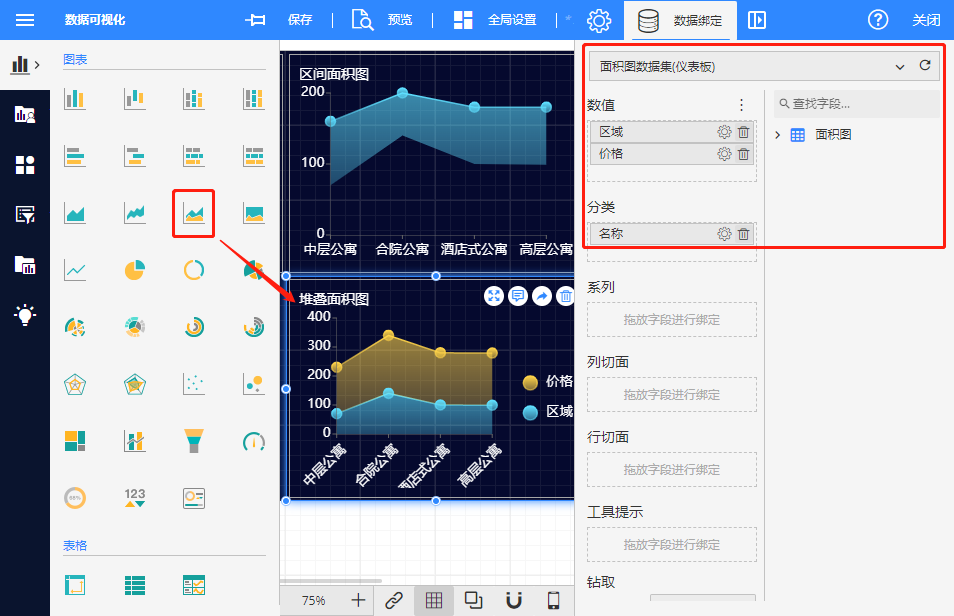Screen dimensions: 954x616
Task: Refresh the dataset with reload icon
Action: tap(925, 66)
